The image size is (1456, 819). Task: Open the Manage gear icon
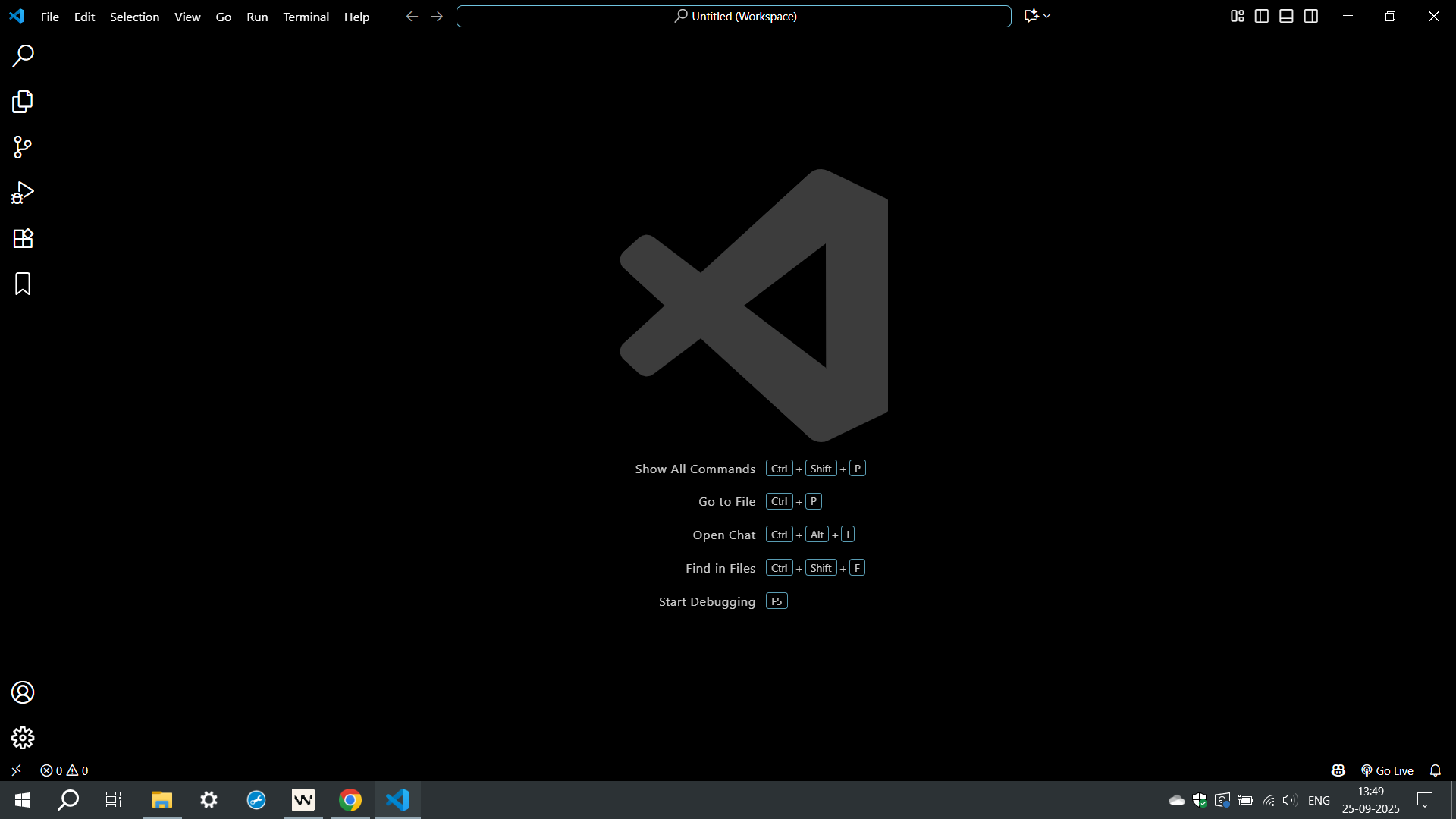tap(23, 738)
